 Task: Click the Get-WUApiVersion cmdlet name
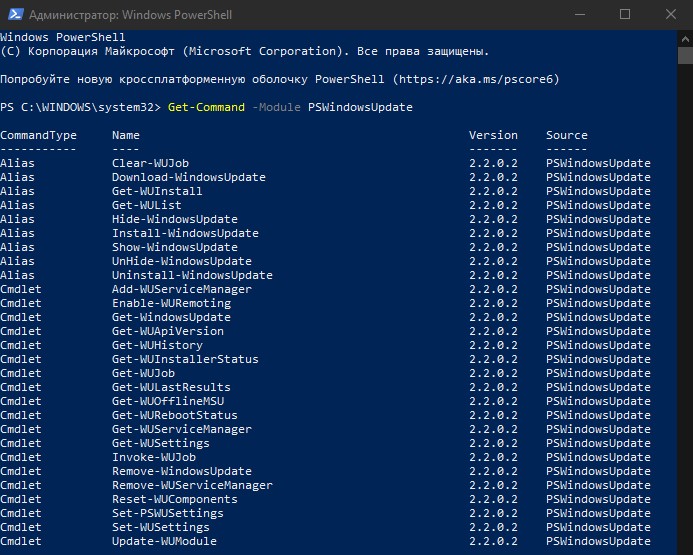(x=168, y=331)
